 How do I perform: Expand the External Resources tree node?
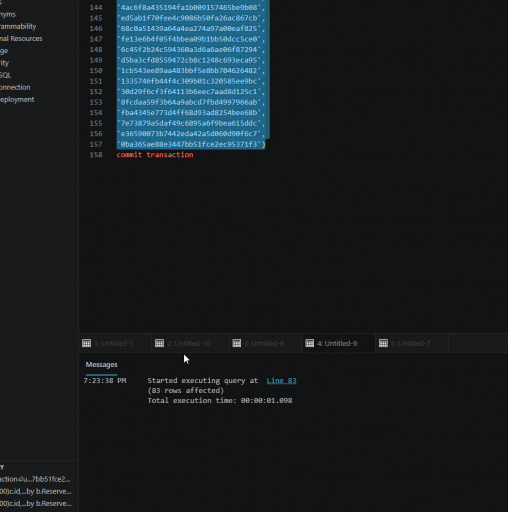[21, 39]
